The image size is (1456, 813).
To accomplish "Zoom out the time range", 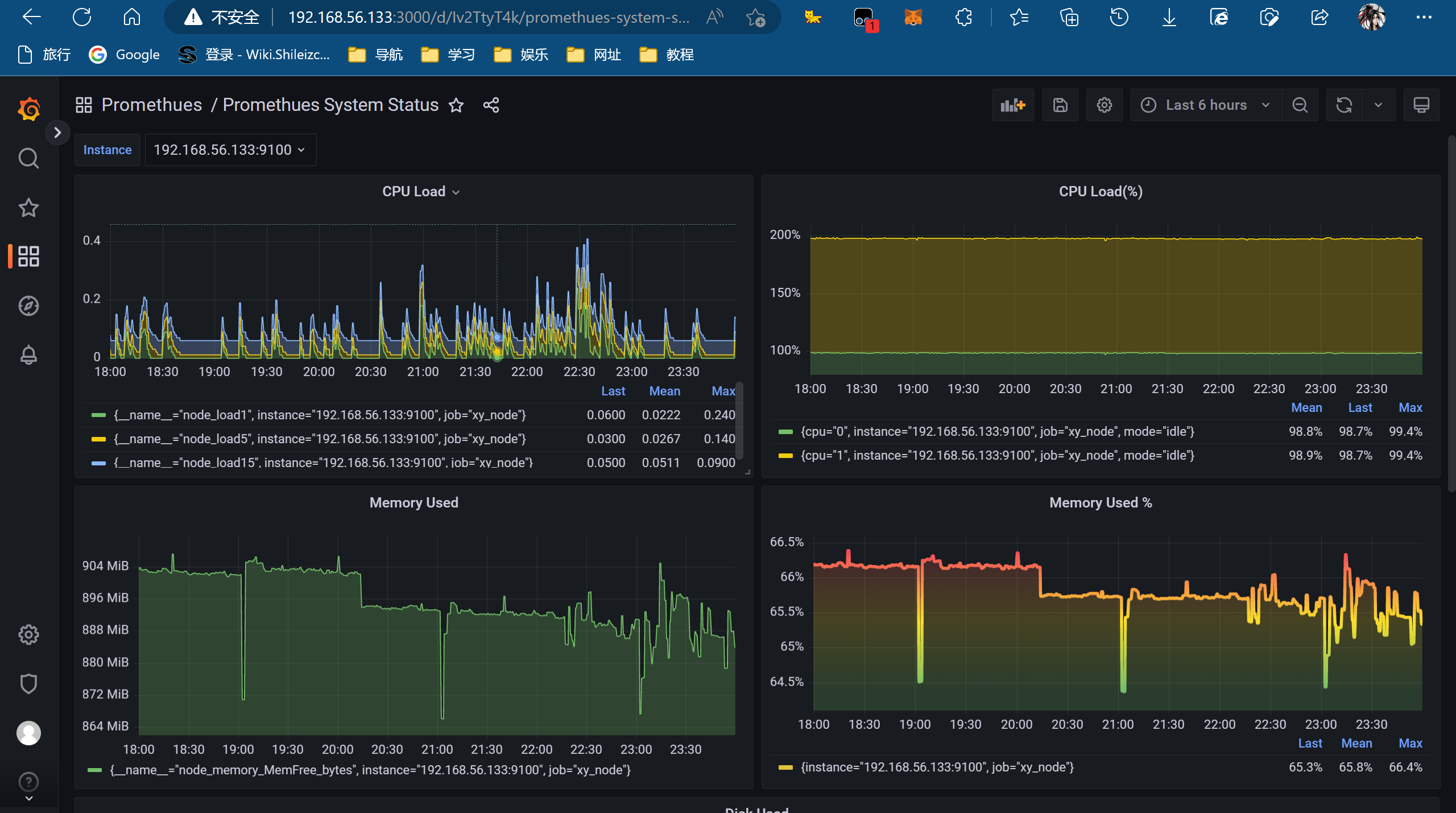I will [1300, 105].
